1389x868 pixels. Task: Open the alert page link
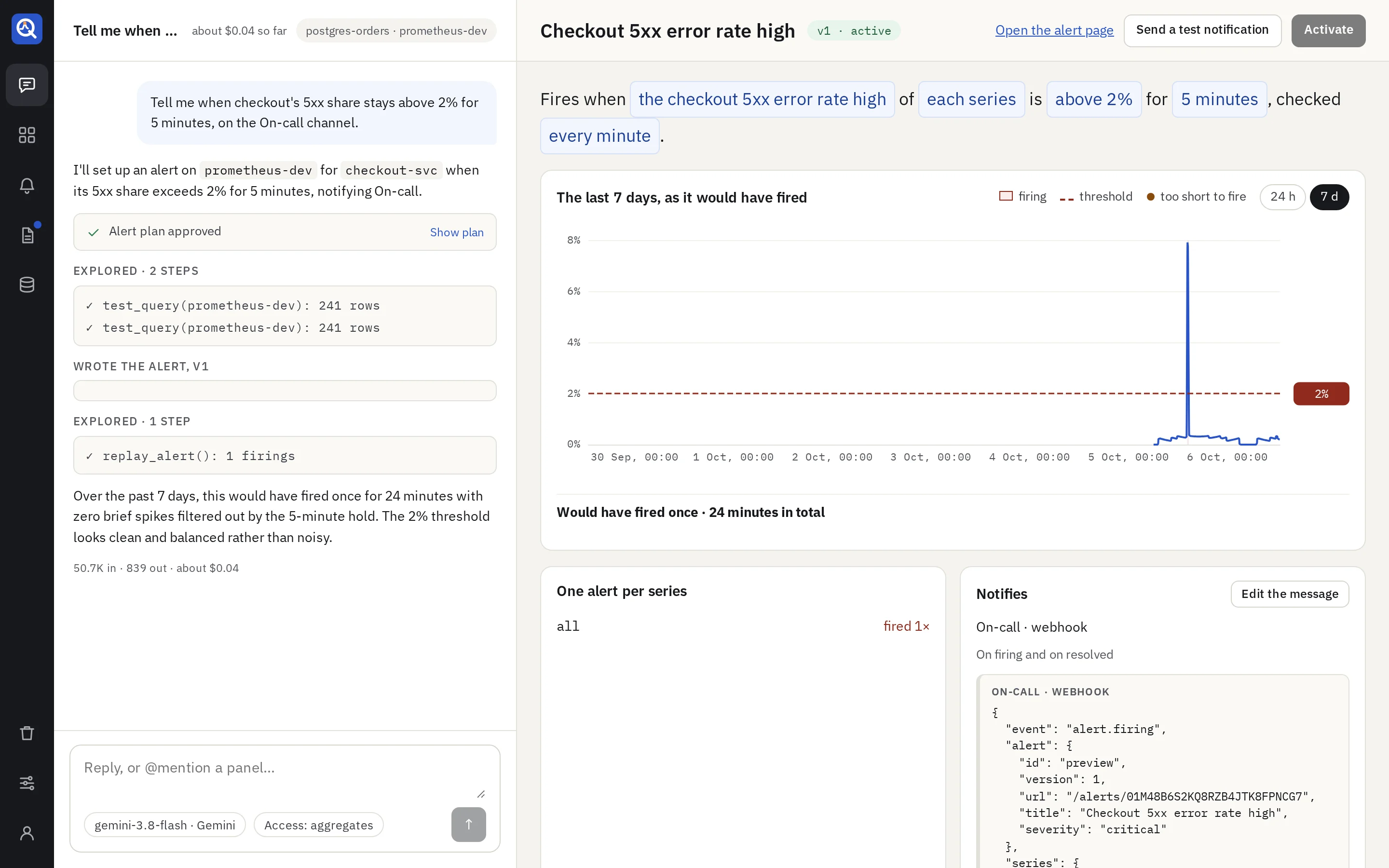click(1054, 30)
